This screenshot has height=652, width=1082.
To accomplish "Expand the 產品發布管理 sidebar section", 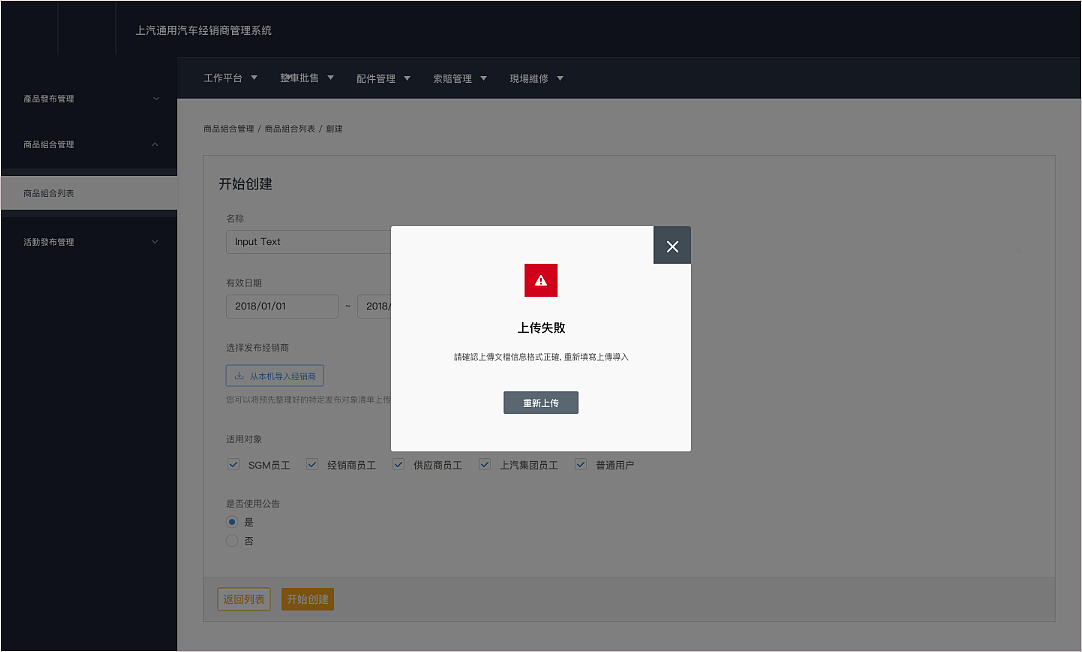I will (x=88, y=98).
